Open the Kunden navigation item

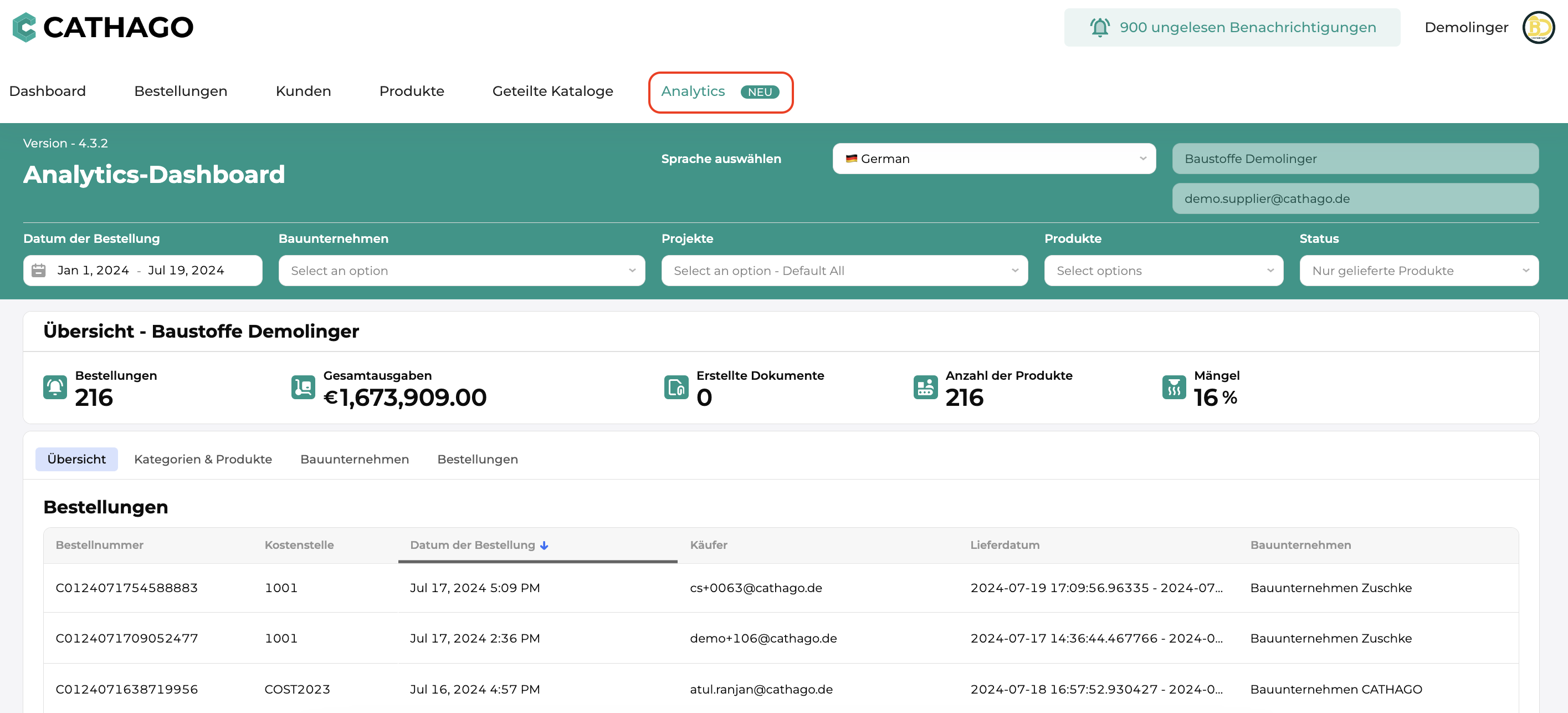[x=303, y=91]
